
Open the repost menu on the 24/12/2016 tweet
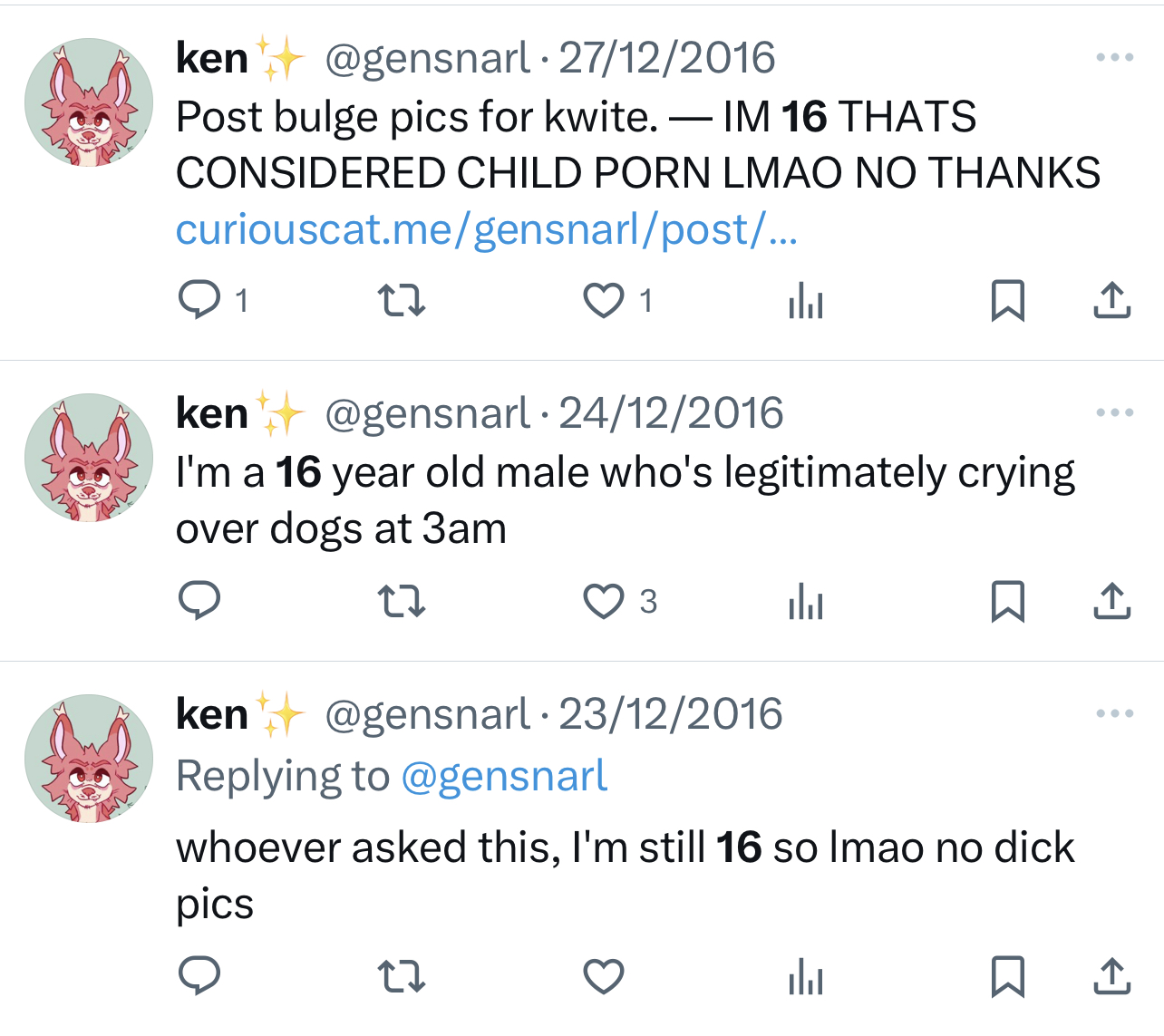coord(401,601)
